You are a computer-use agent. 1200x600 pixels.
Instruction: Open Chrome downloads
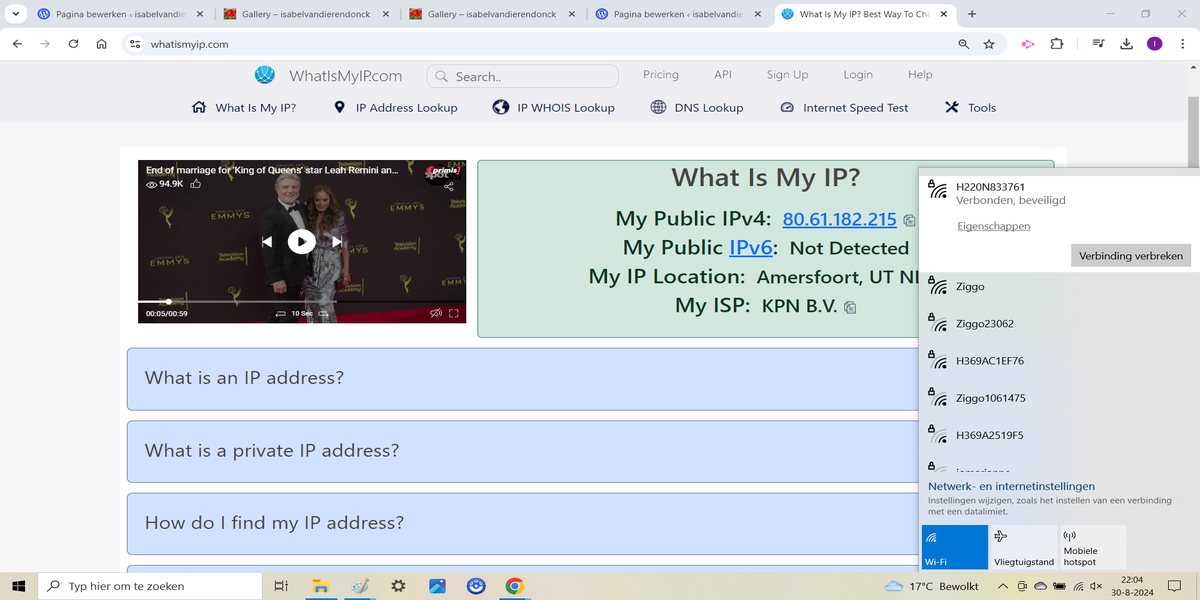tap(1126, 44)
